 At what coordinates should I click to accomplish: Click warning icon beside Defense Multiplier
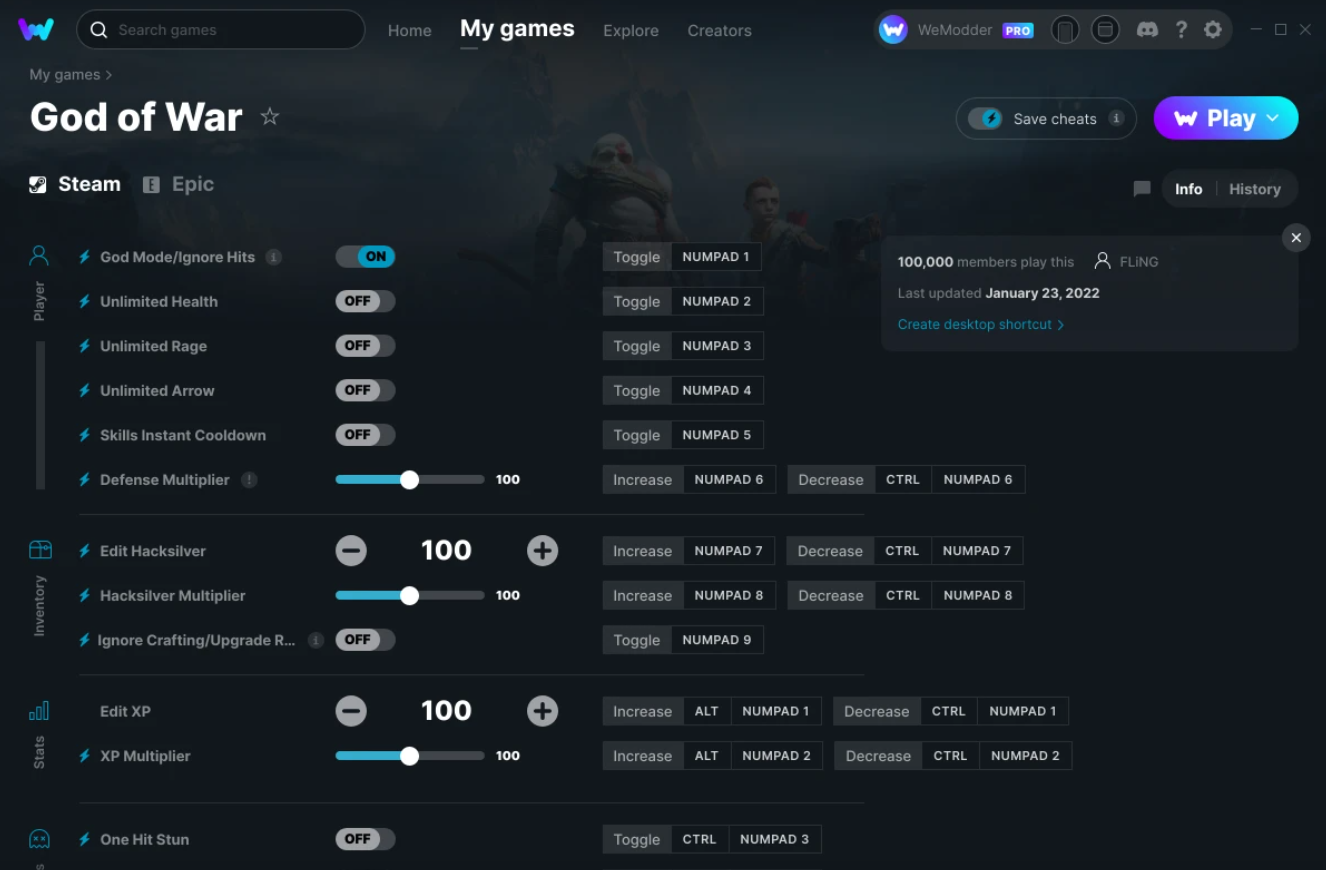[x=249, y=480]
